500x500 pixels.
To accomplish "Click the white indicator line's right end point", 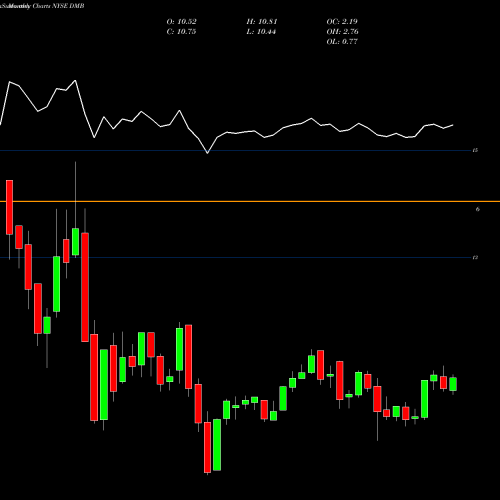I will point(453,125).
